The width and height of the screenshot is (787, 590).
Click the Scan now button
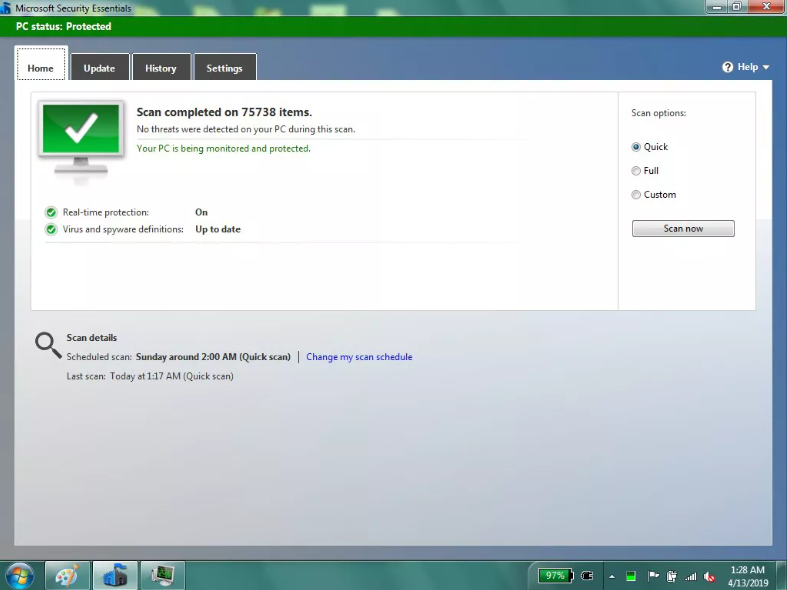[683, 228]
